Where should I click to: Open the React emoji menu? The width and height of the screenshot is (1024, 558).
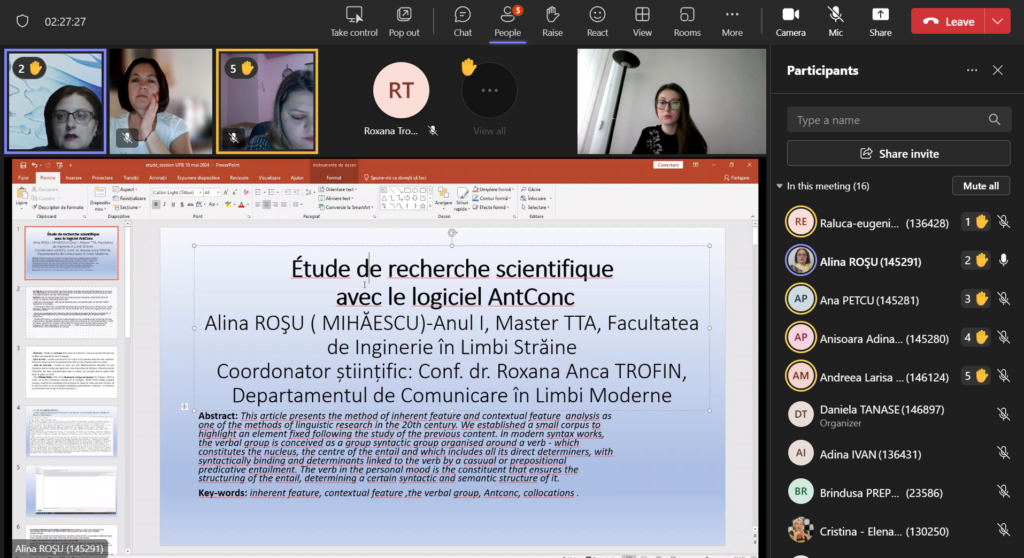[x=597, y=21]
